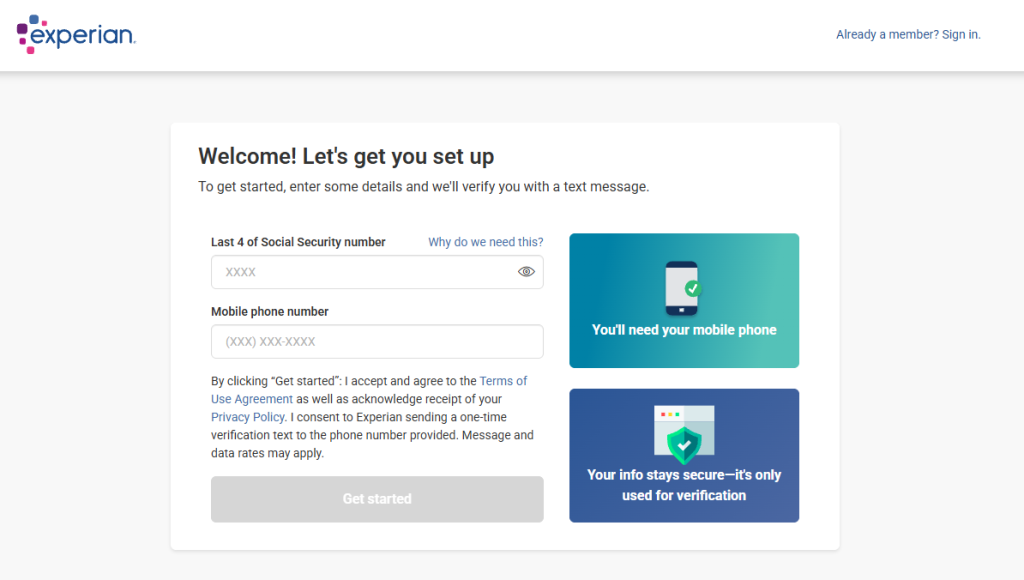Image resolution: width=1024 pixels, height=580 pixels.
Task: Click the "Mobile phone number" field label
Action: [x=270, y=312]
